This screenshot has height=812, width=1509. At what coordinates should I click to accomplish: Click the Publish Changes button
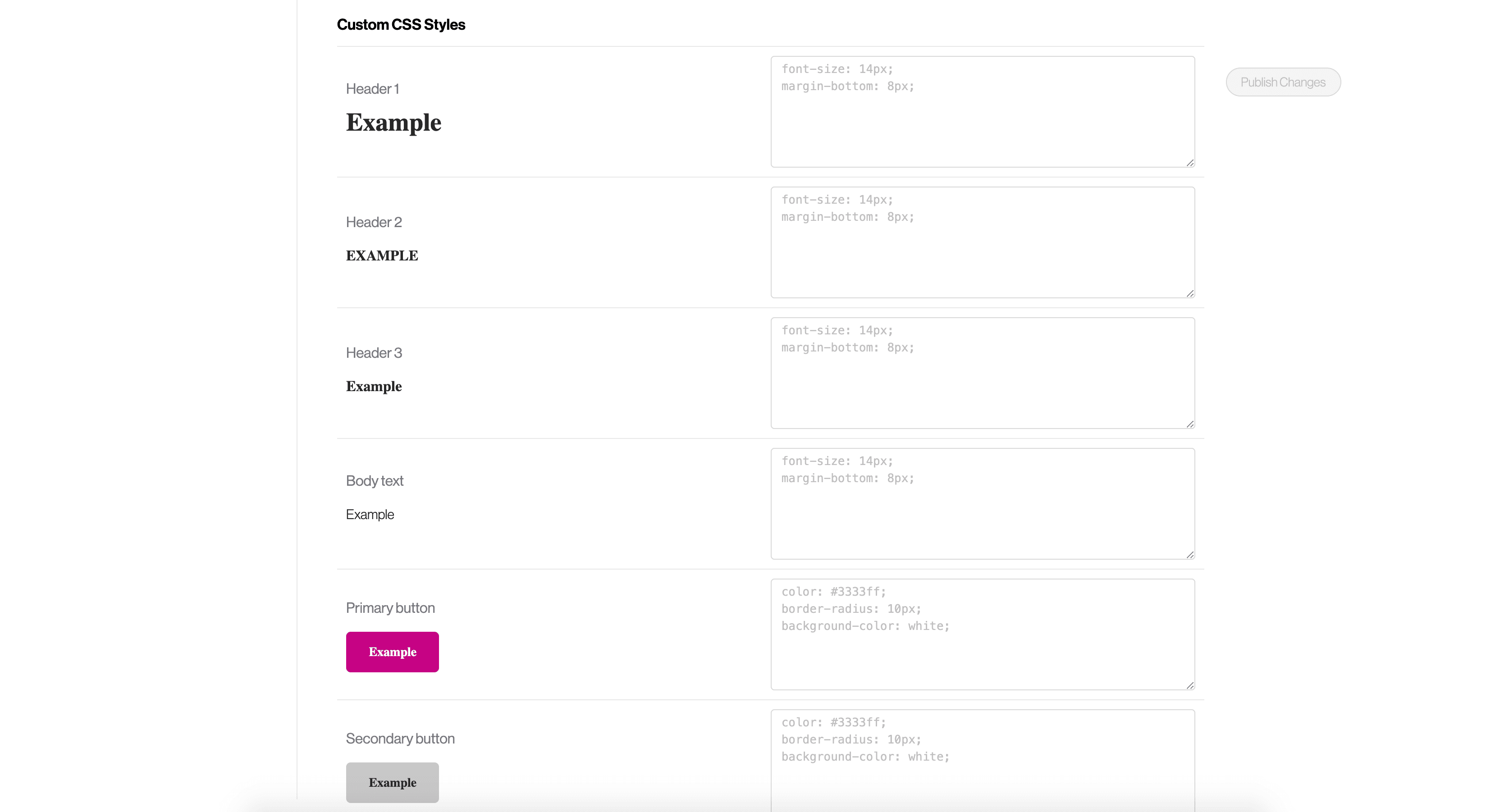pyautogui.click(x=1282, y=82)
